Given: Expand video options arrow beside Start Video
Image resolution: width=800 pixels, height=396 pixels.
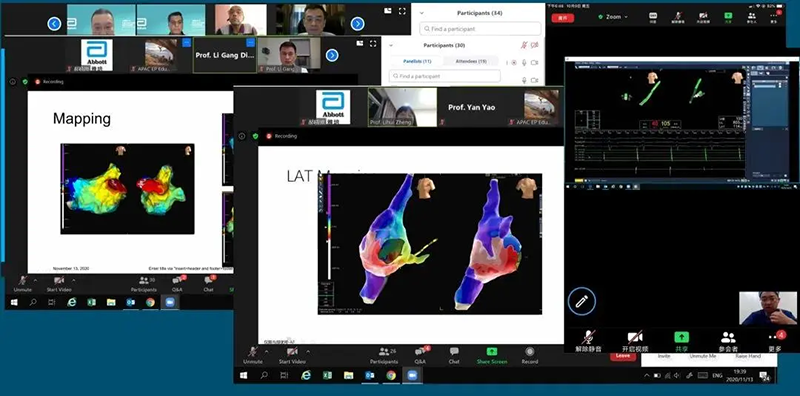Looking at the screenshot, I should pyautogui.click(x=308, y=352).
